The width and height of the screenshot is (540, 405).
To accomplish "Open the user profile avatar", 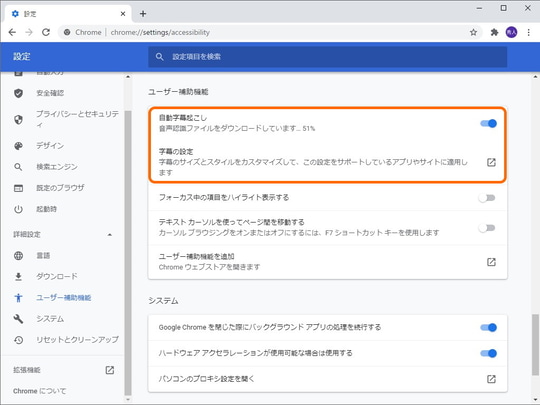I will 511,32.
